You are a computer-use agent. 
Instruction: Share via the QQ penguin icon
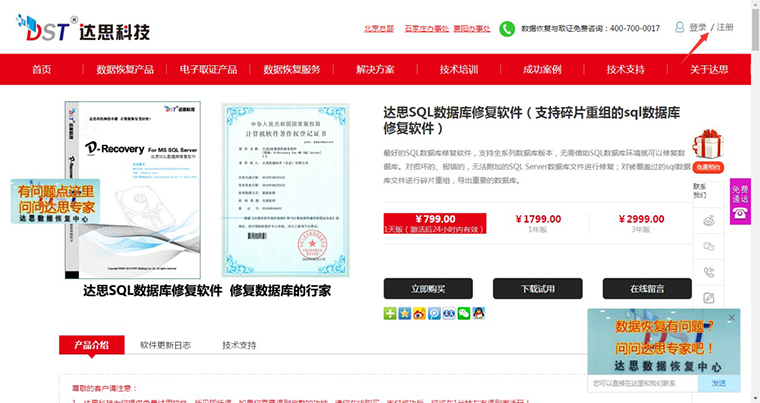[x=479, y=314]
